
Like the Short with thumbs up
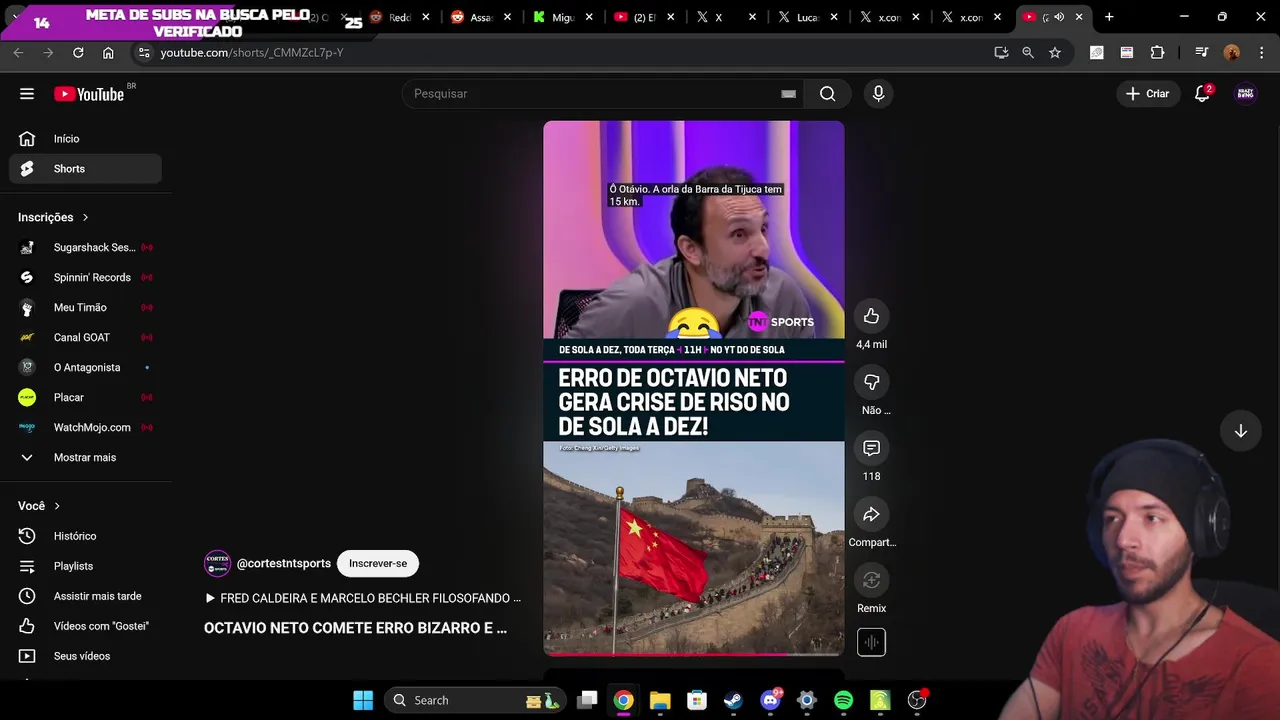871,316
